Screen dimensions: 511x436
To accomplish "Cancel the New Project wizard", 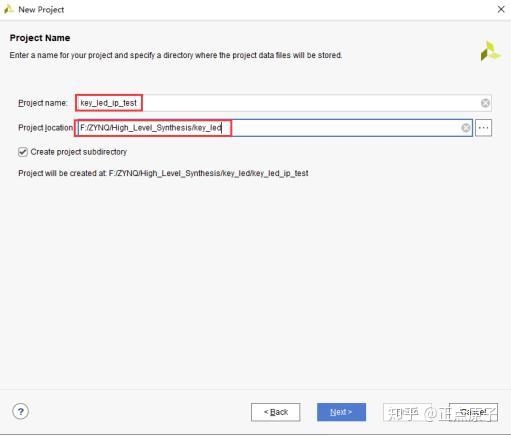I will coord(473,412).
